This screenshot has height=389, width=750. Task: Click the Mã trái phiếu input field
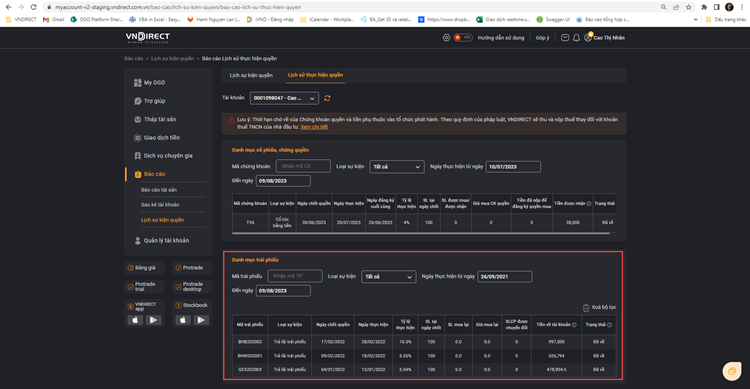pos(295,276)
